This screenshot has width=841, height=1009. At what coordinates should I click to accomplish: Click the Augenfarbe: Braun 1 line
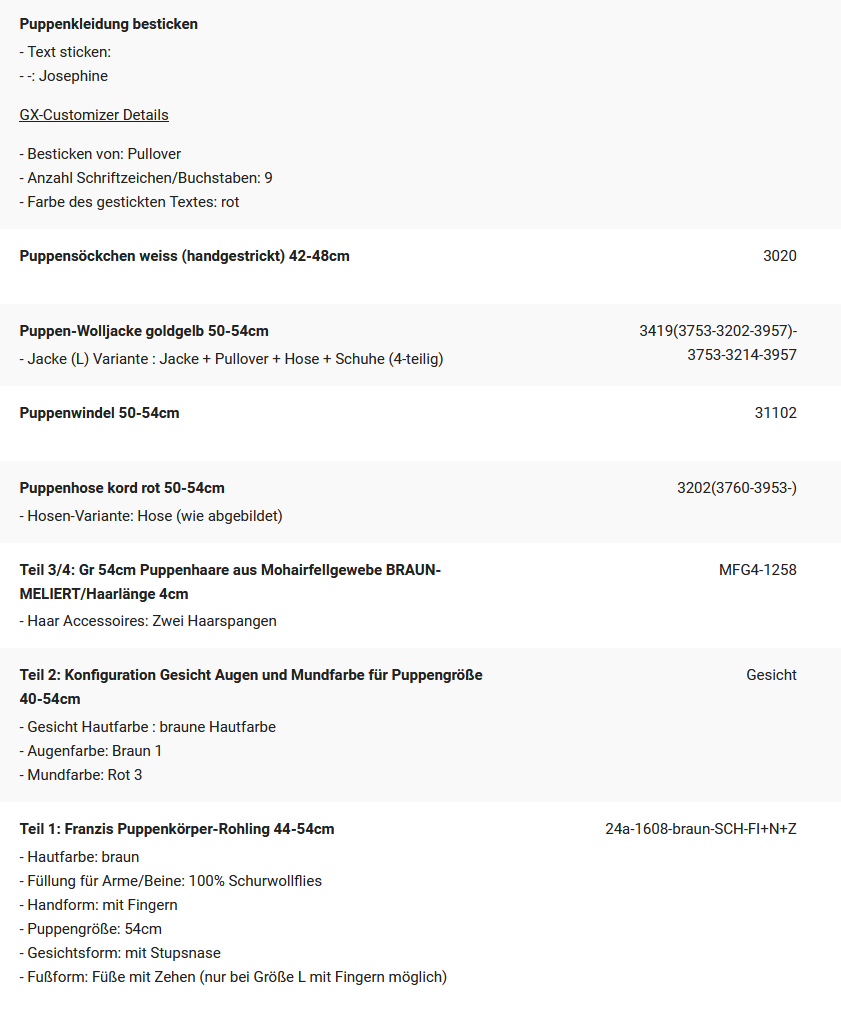(91, 751)
